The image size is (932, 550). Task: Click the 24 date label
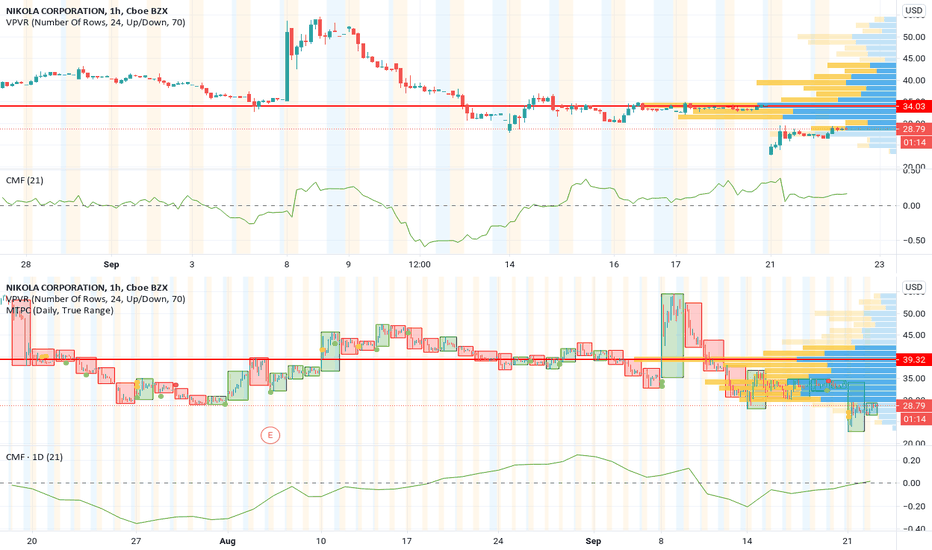498,541
